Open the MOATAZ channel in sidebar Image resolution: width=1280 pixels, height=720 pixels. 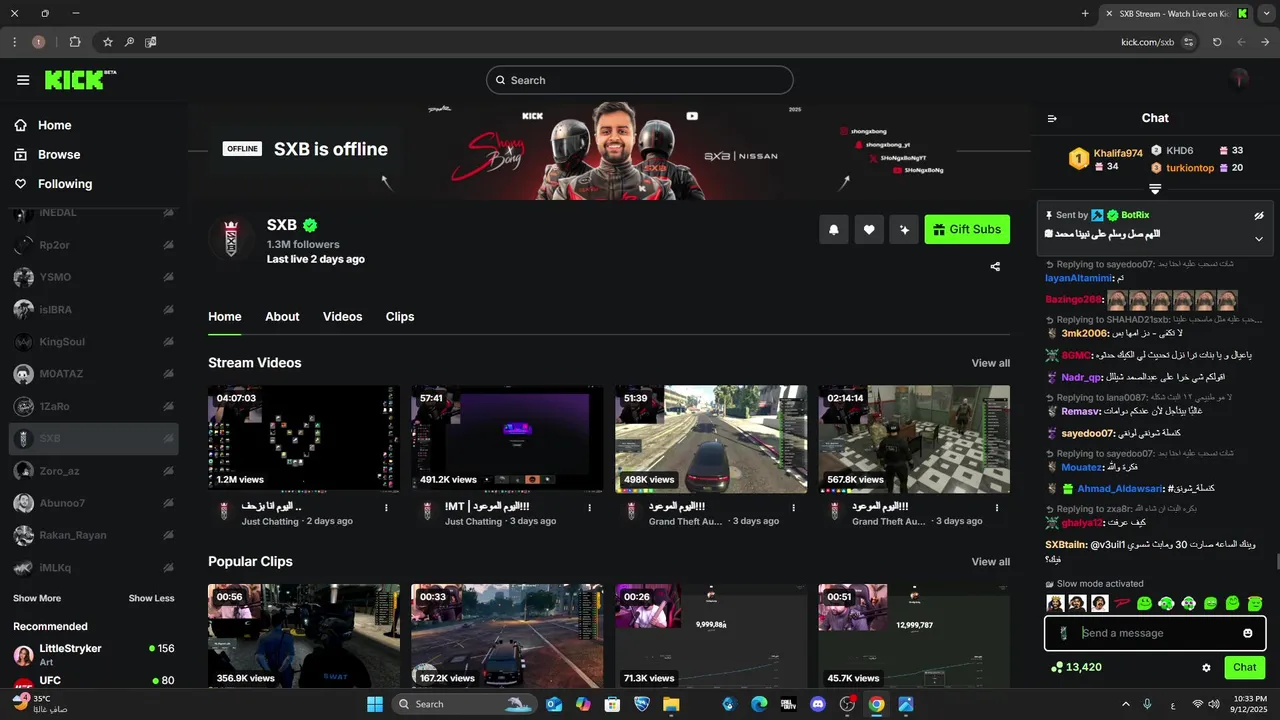click(x=94, y=374)
